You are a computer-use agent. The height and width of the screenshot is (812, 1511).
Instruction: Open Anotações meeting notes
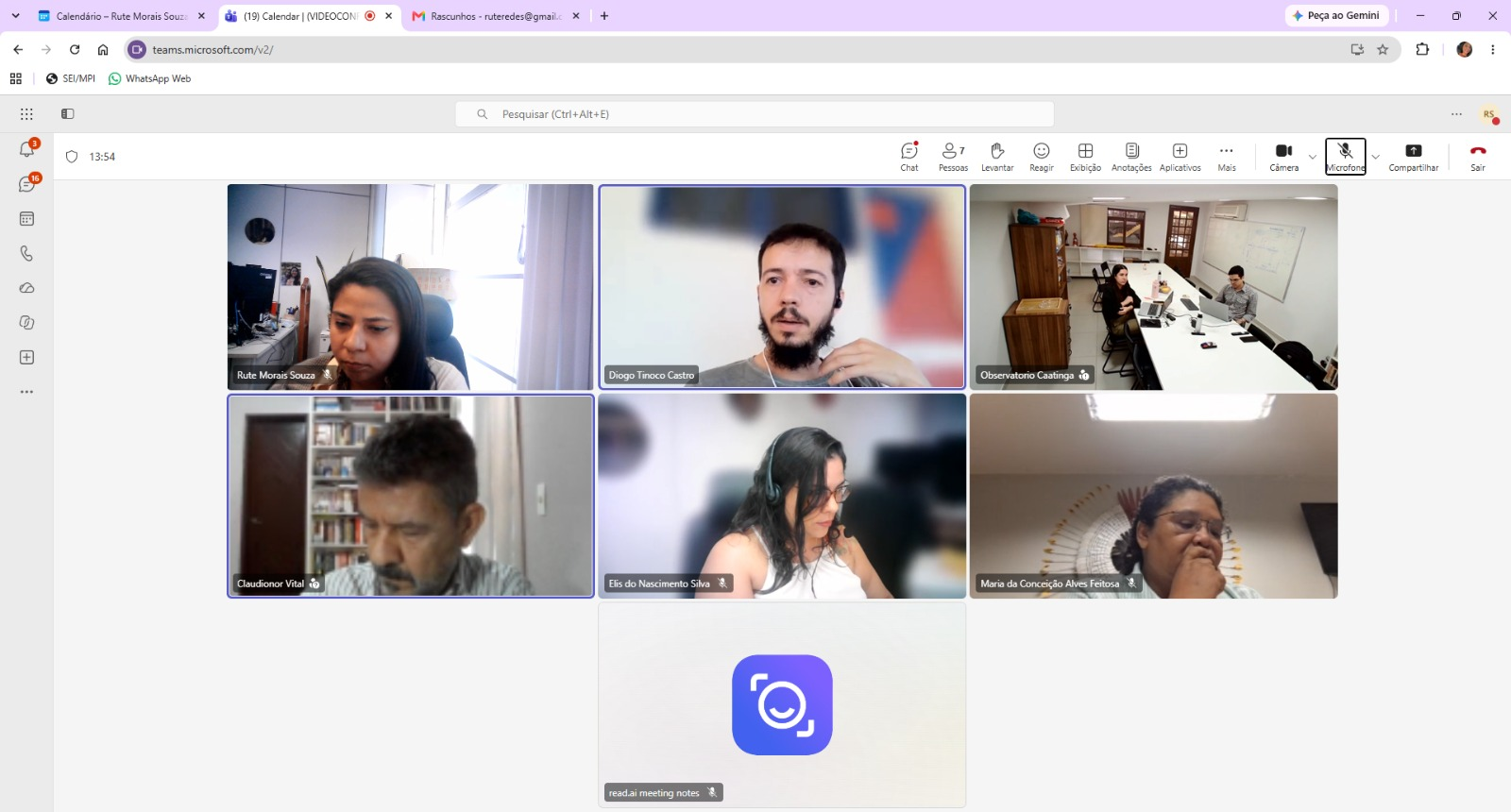point(1131,157)
